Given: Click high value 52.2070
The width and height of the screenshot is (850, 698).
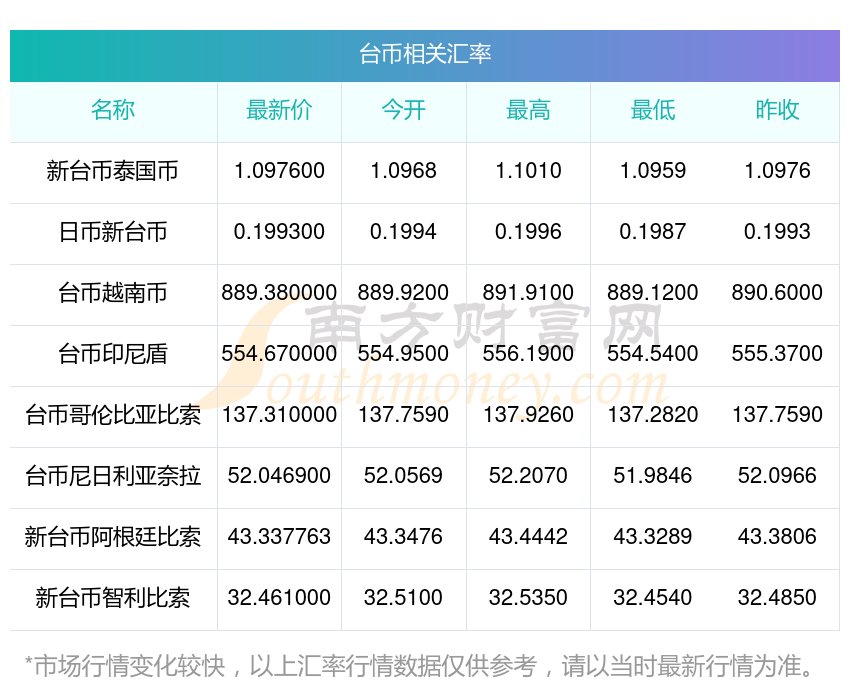Looking at the screenshot, I should click(528, 476).
